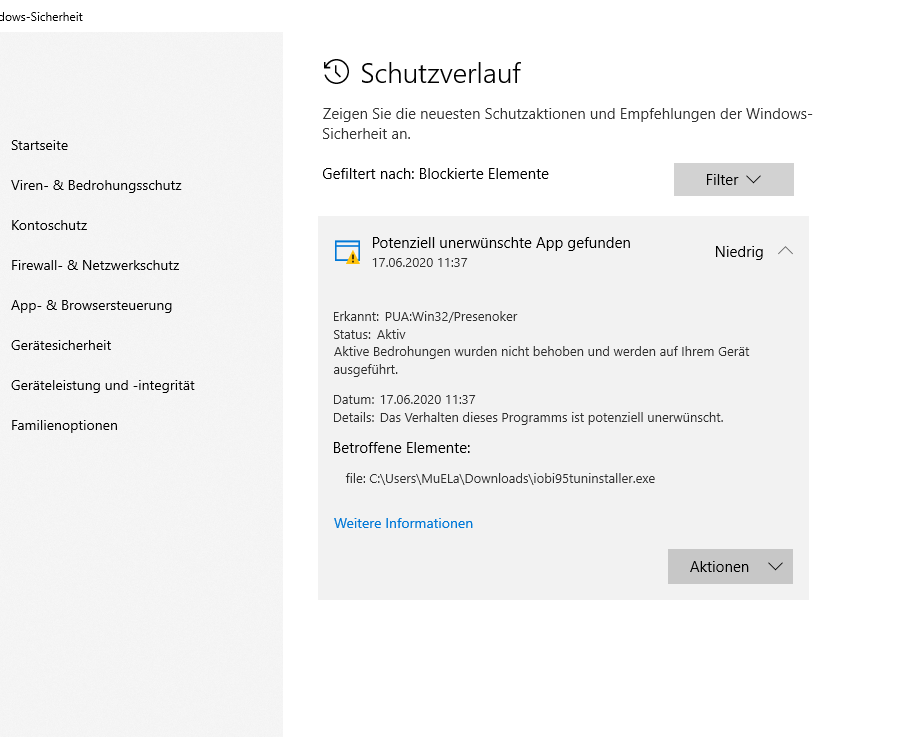Go to Startseite

coord(39,145)
